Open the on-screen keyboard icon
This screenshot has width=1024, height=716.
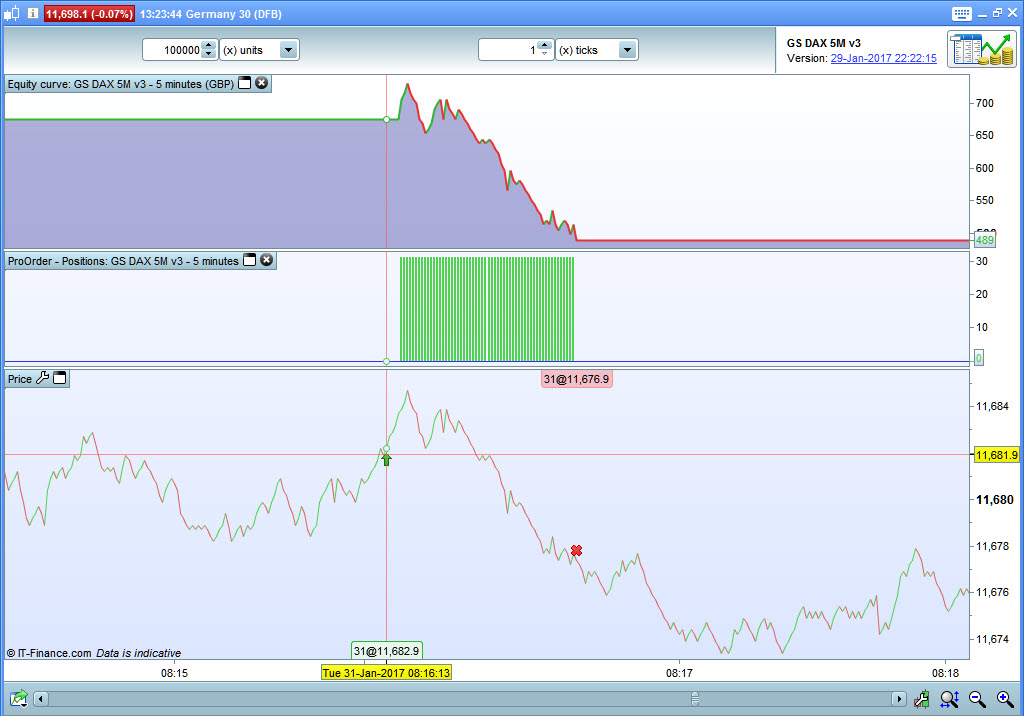tap(962, 14)
